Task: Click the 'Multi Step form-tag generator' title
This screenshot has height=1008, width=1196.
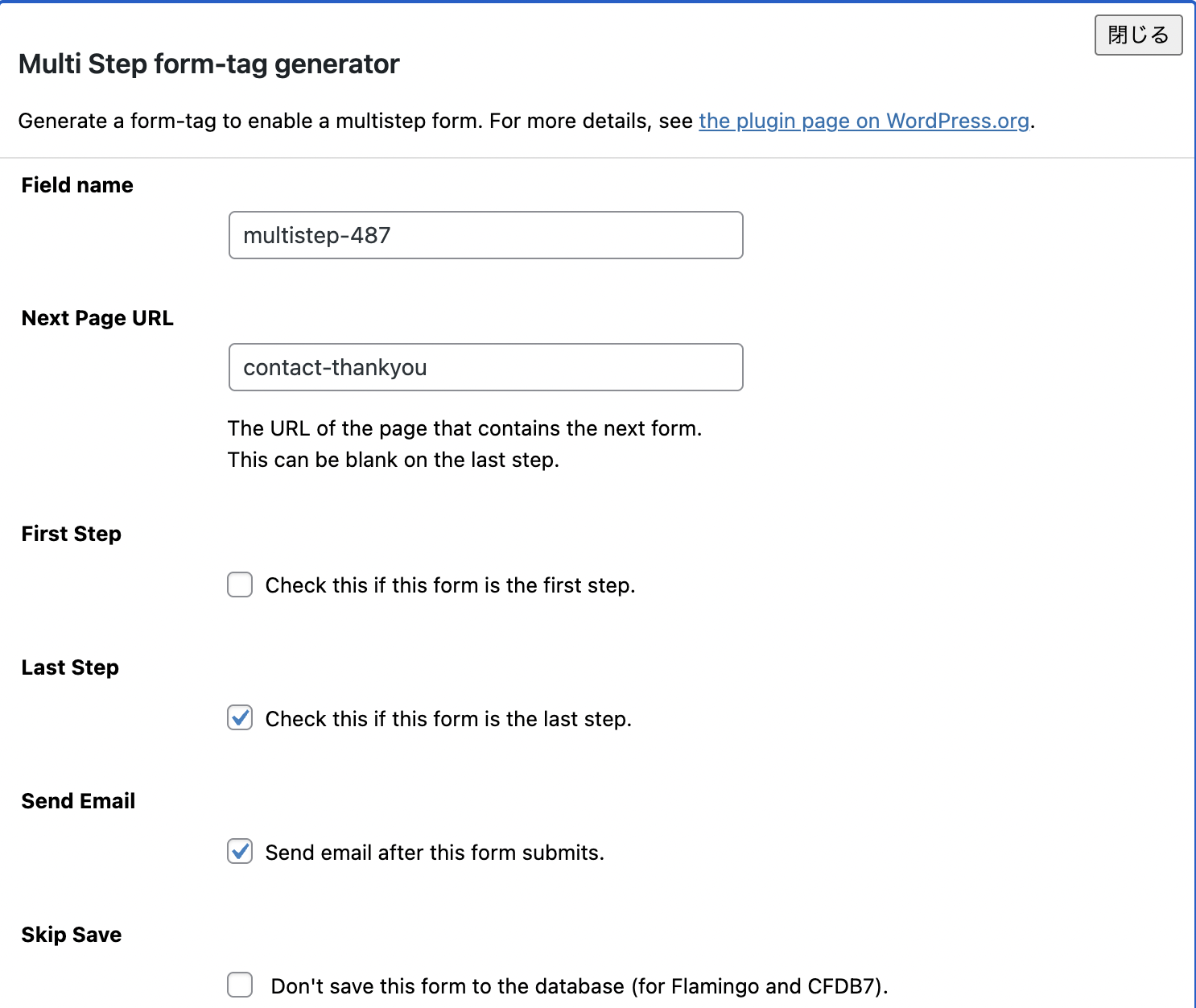Action: (x=208, y=64)
